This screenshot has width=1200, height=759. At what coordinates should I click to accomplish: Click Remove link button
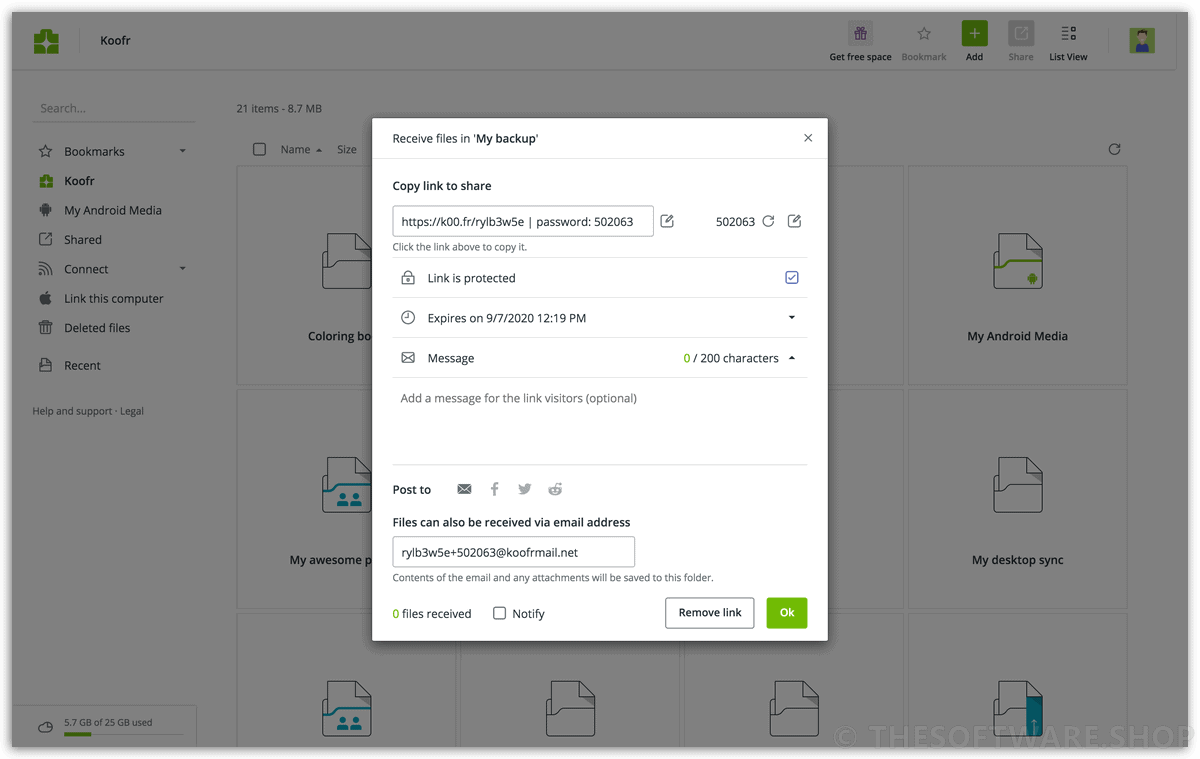[710, 613]
